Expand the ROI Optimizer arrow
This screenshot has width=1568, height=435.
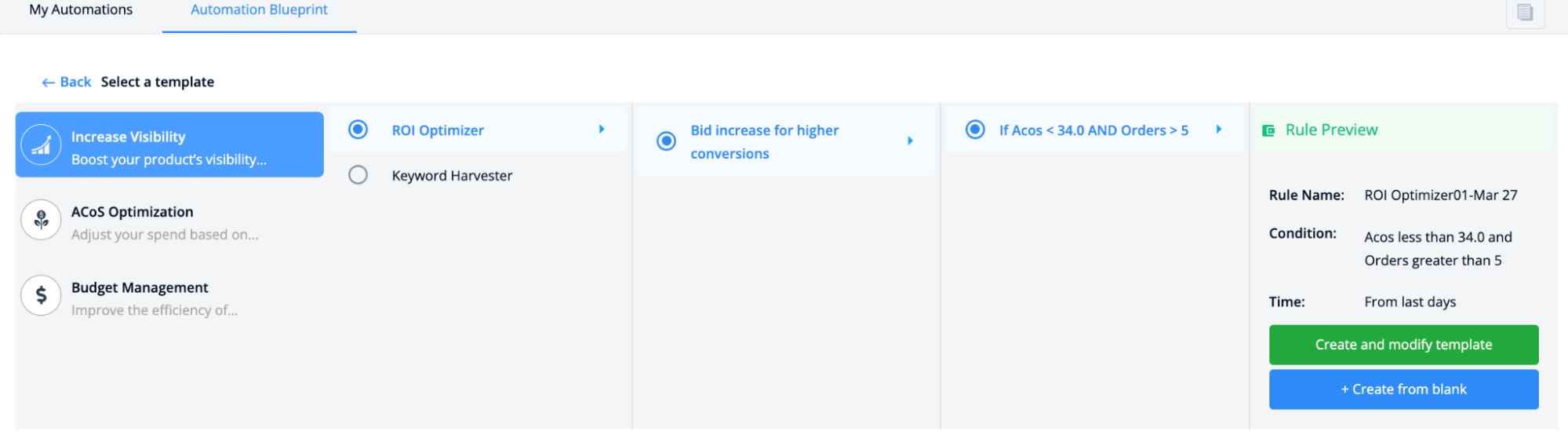tap(602, 130)
